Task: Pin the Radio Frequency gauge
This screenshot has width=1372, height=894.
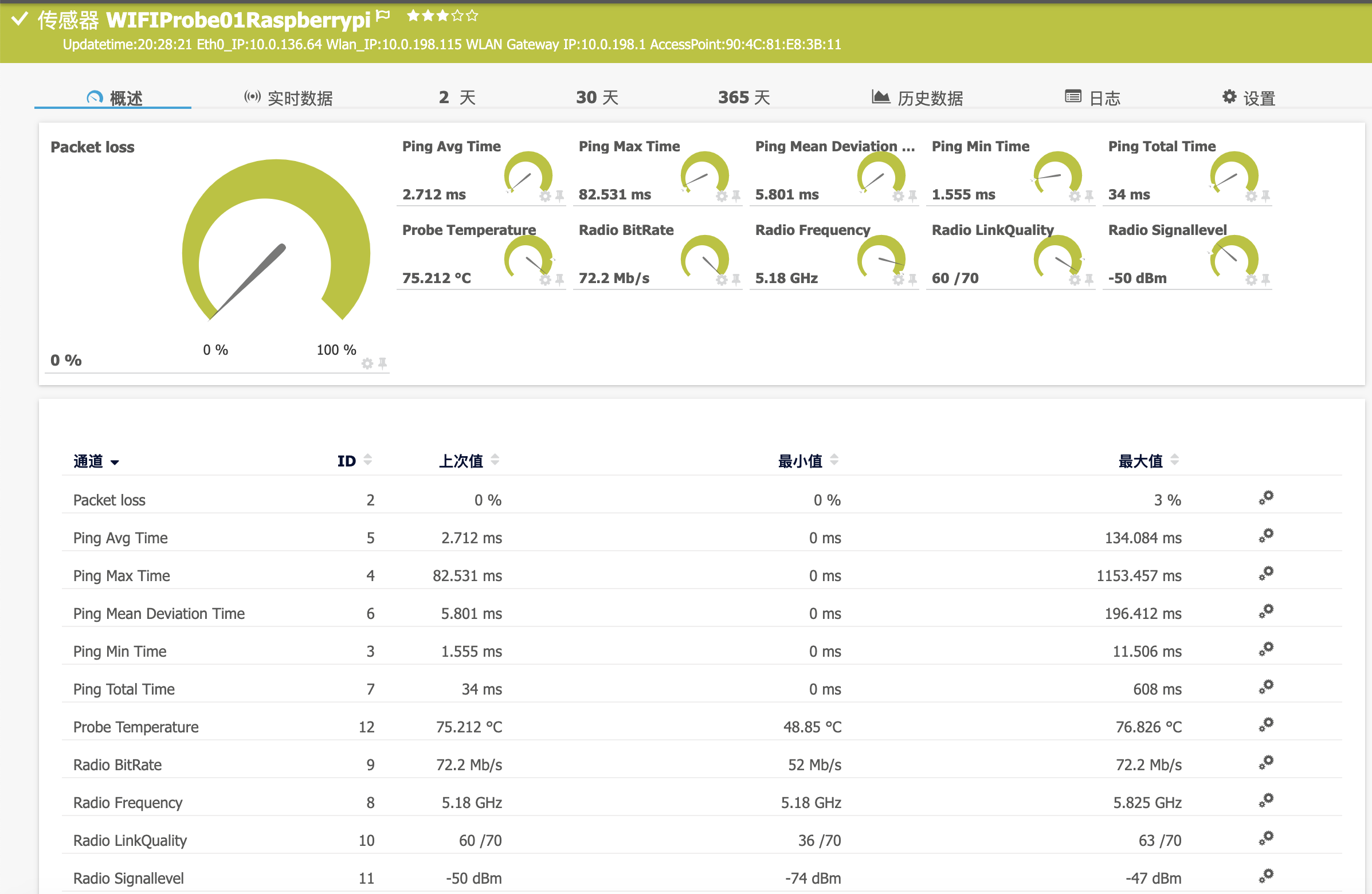Action: (x=912, y=280)
